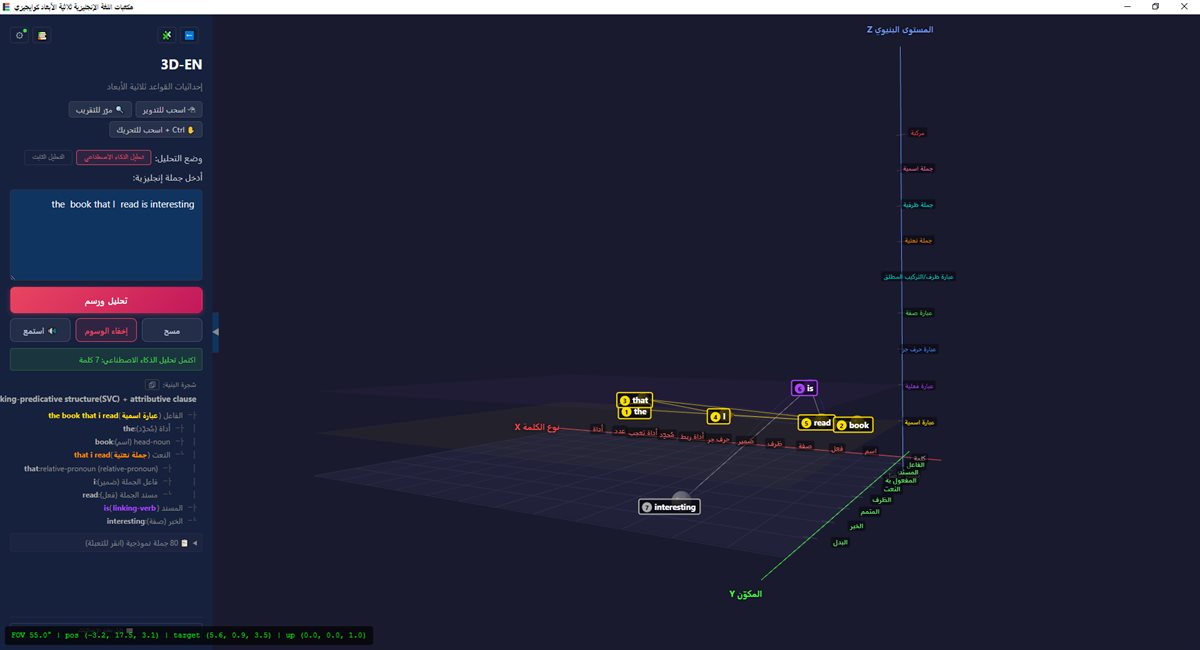The width and height of the screenshot is (1200, 650).
Task: Expand the 80 sample sentences list
Action: (x=106, y=543)
